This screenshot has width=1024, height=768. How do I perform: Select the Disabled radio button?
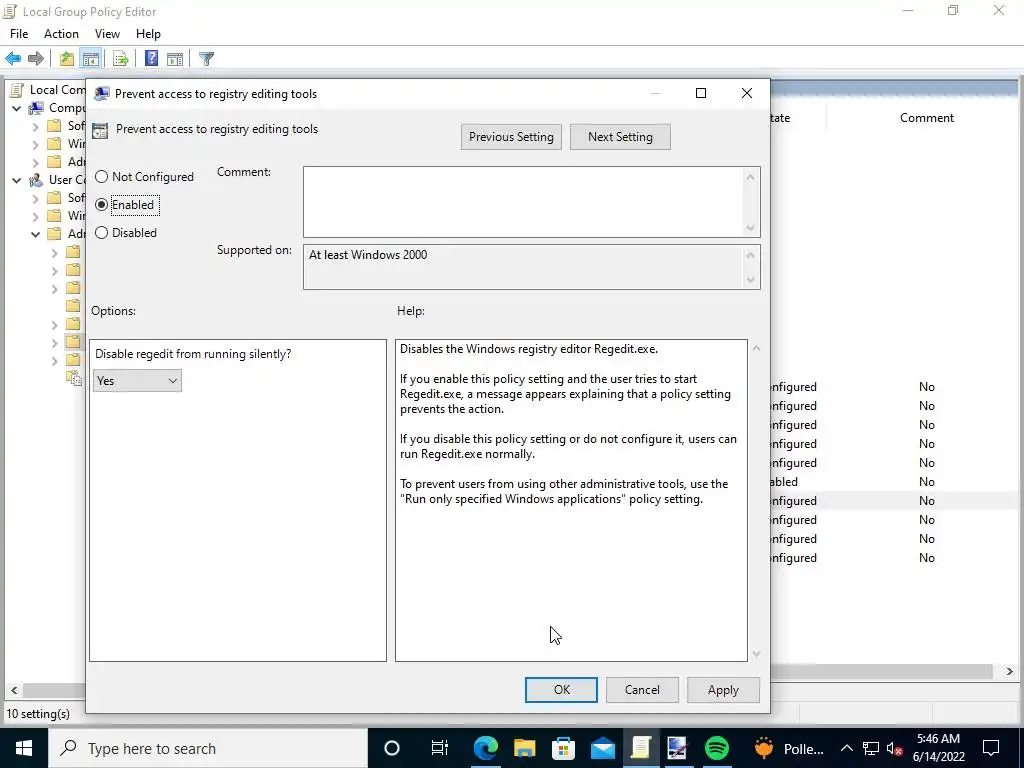[101, 233]
